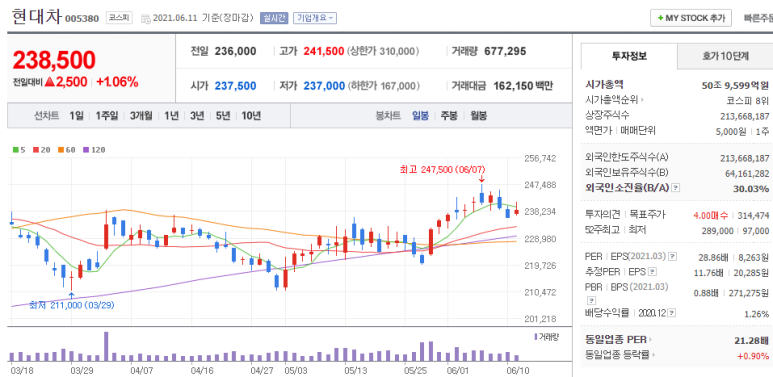Click red arrow at 최고 247,500 marker
773x377 pixels.
pos(481,179)
